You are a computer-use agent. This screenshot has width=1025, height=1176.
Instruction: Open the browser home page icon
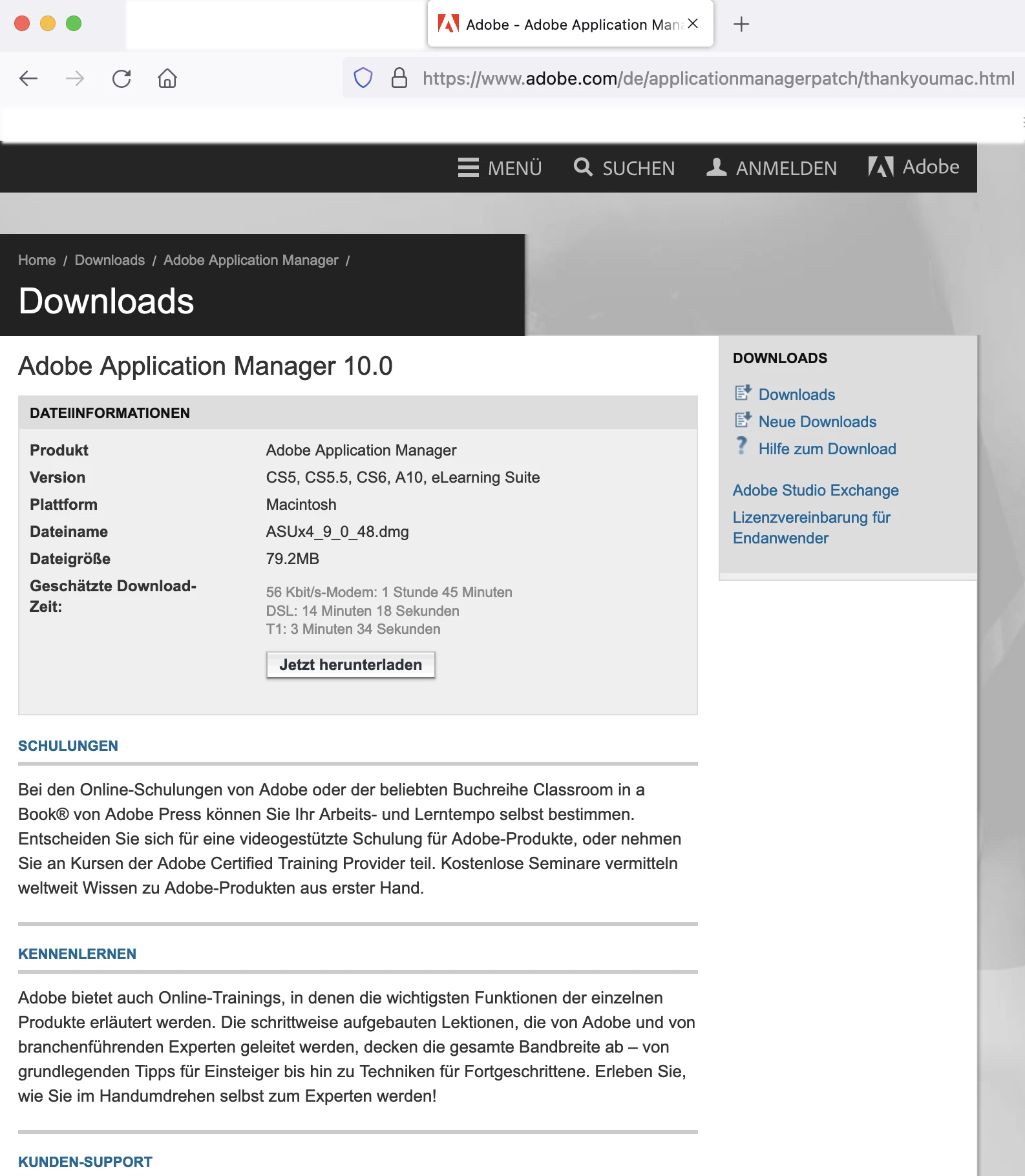click(x=167, y=79)
